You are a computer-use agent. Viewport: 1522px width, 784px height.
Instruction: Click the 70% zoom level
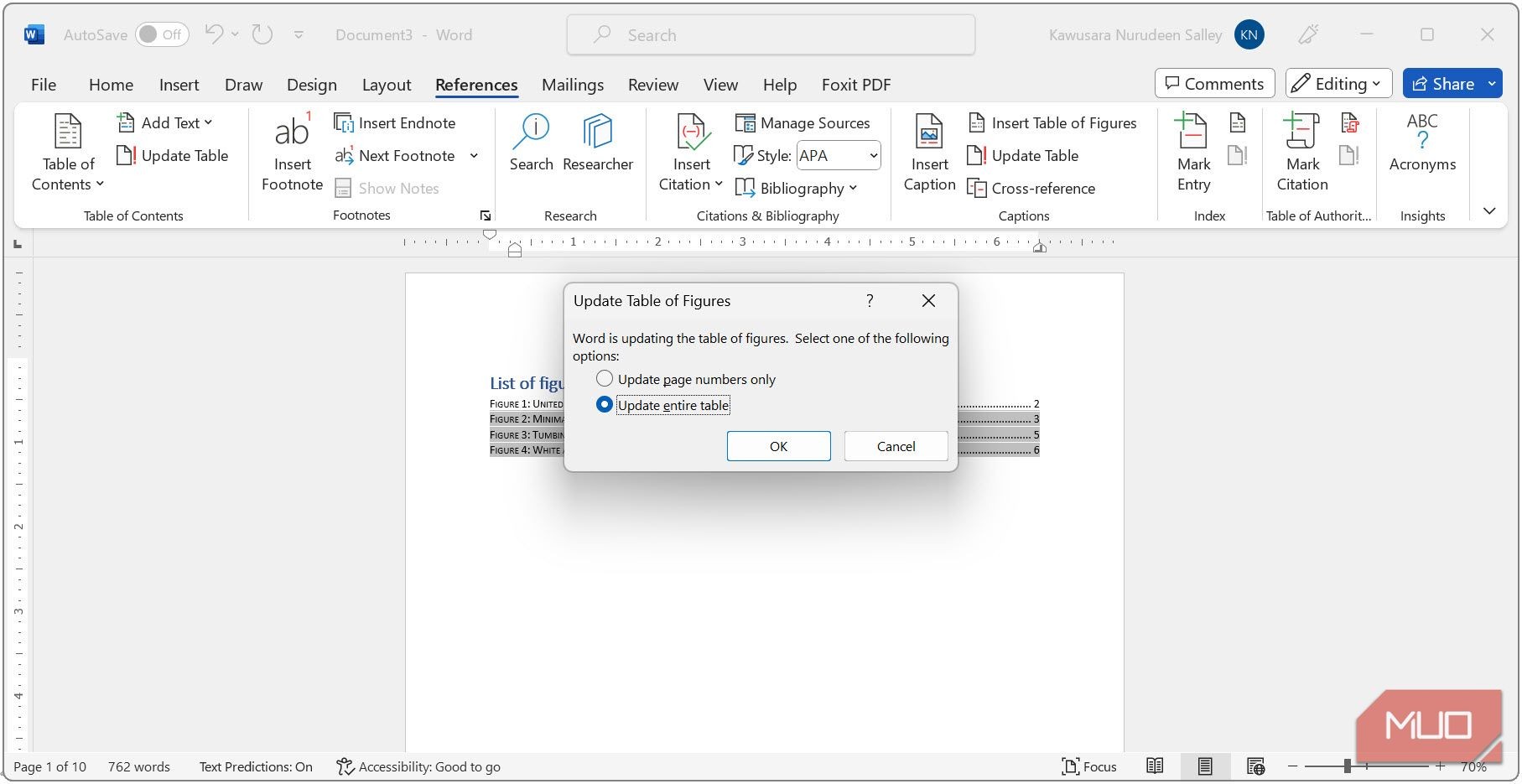point(1473,766)
